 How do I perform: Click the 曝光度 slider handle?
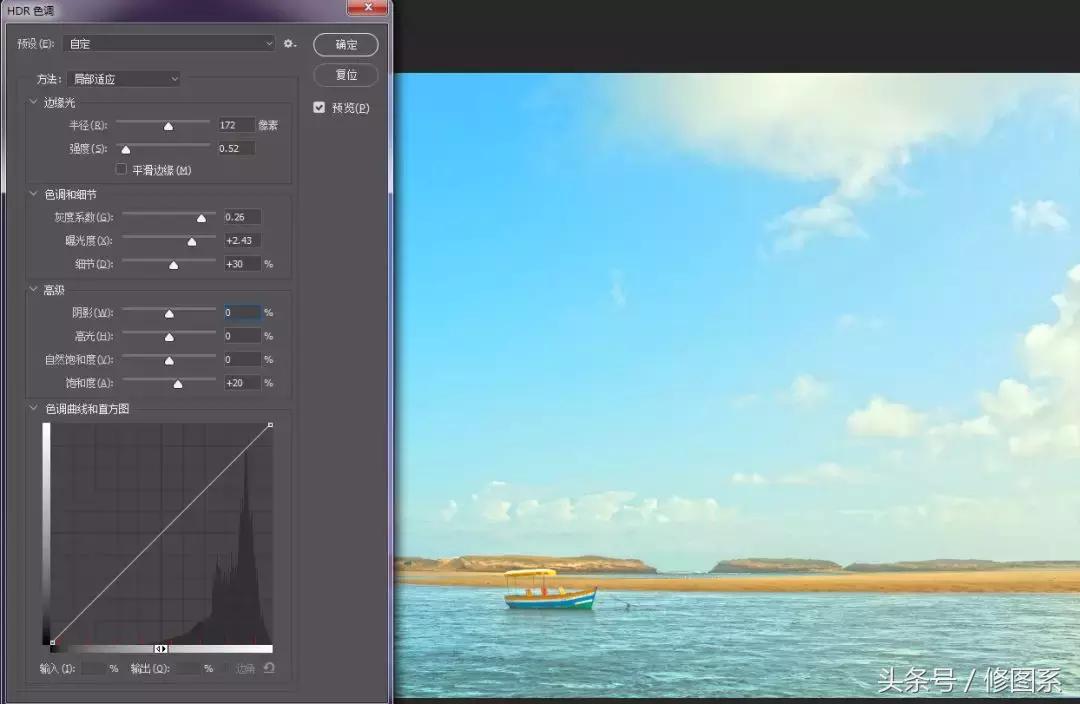point(192,242)
